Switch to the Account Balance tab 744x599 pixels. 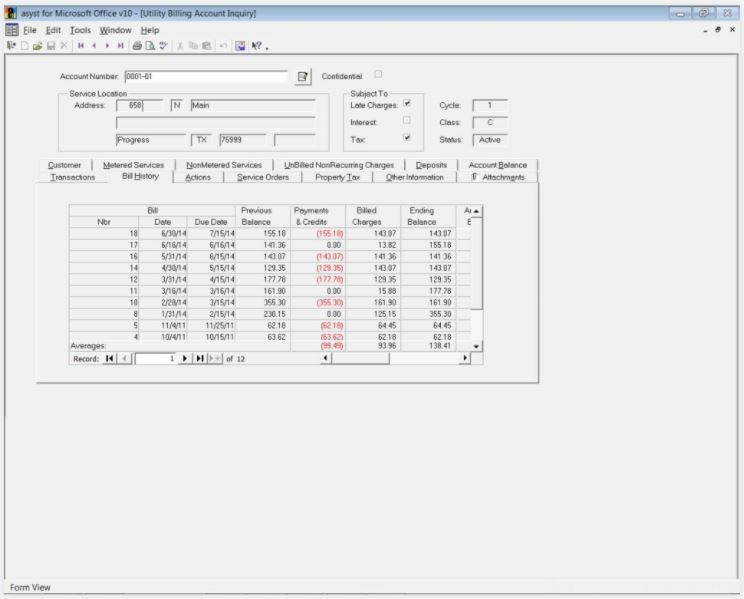[498, 165]
